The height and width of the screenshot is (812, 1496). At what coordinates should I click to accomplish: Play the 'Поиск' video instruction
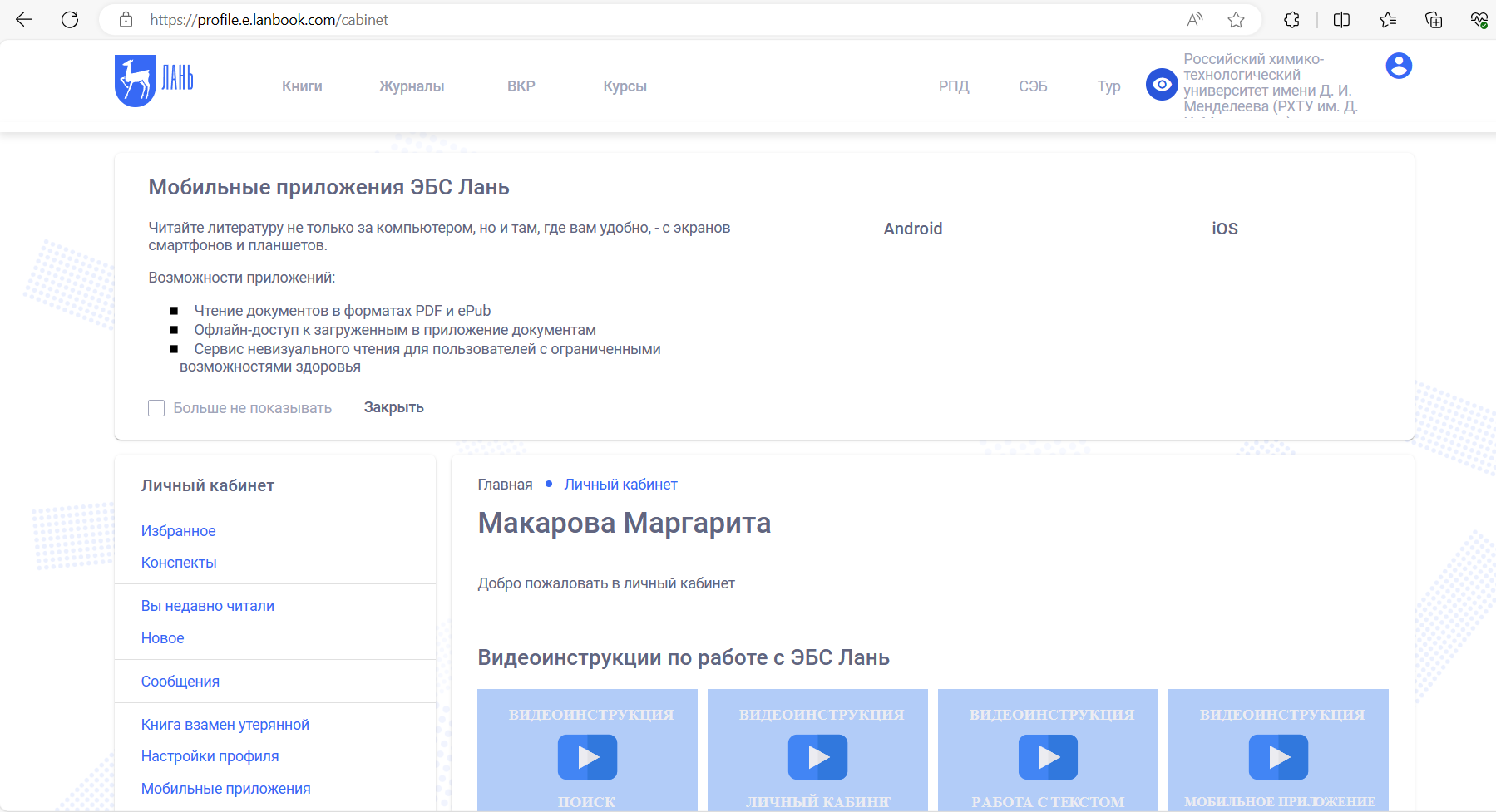point(587,757)
